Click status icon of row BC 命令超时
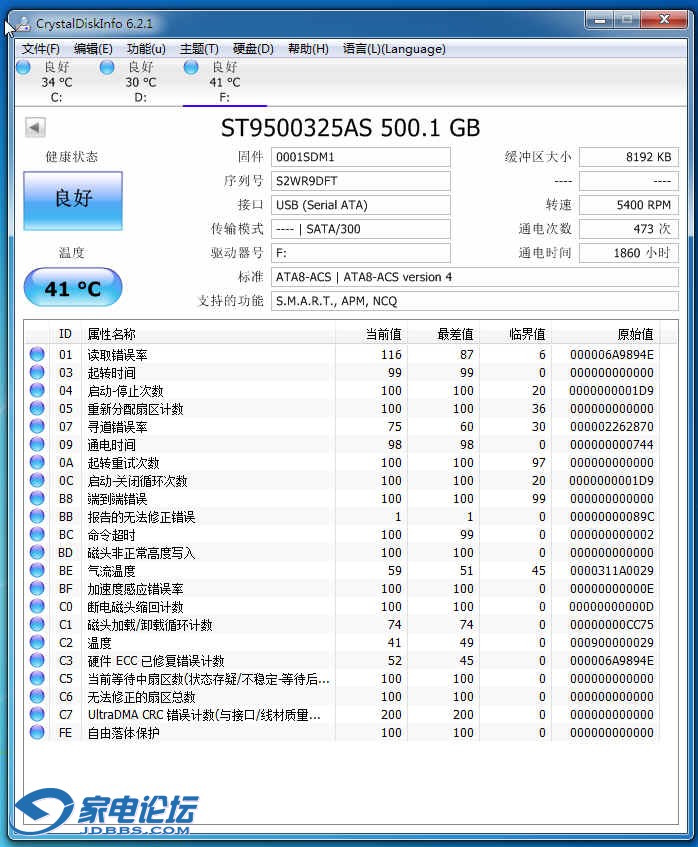Viewport: 698px width, 847px height. [x=37, y=534]
